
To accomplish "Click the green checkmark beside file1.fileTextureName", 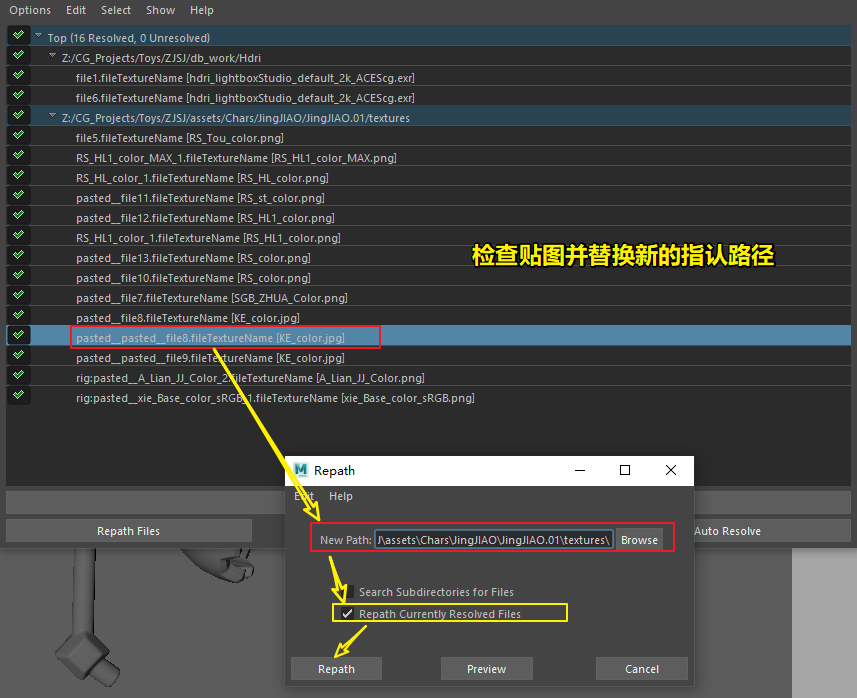I will [19, 75].
